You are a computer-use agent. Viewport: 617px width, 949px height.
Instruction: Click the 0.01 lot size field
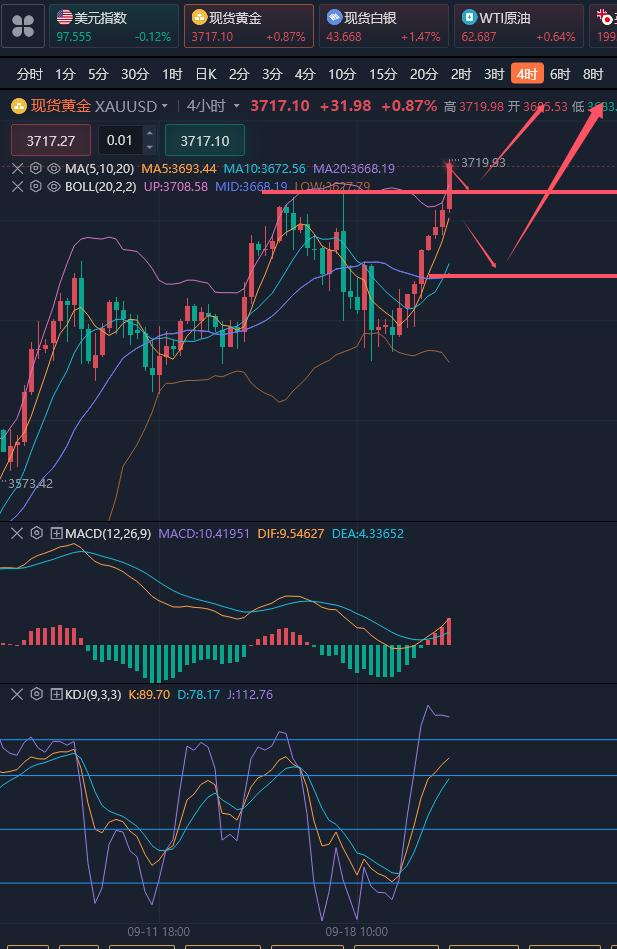coord(120,140)
